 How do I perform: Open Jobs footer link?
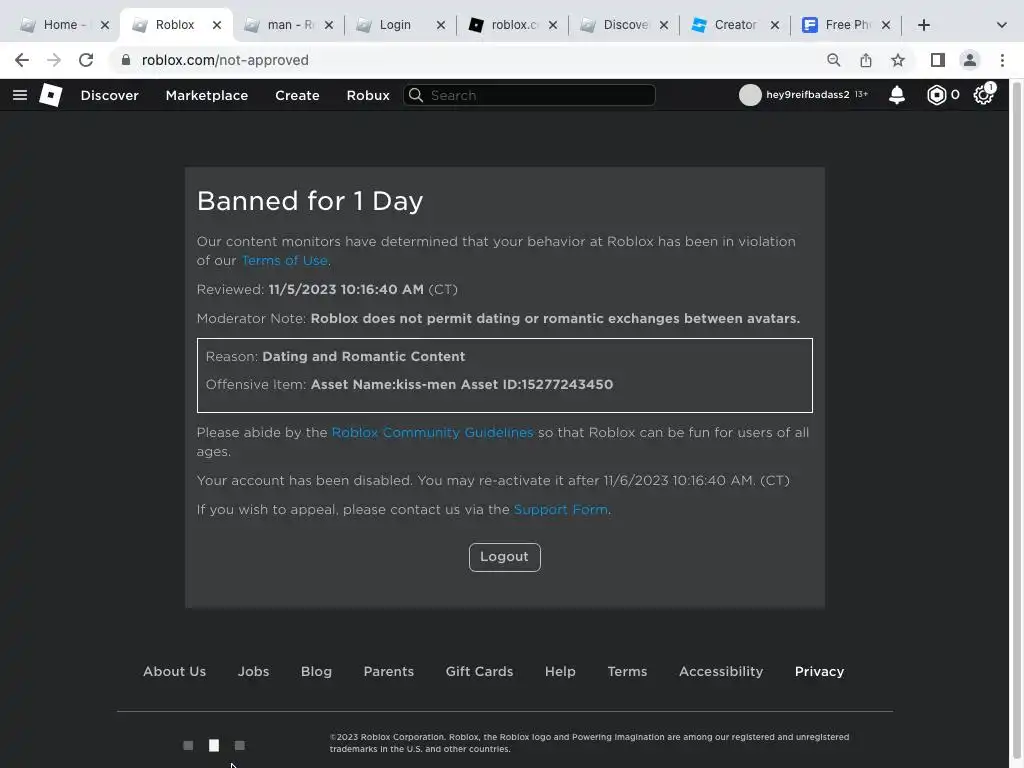click(x=253, y=671)
